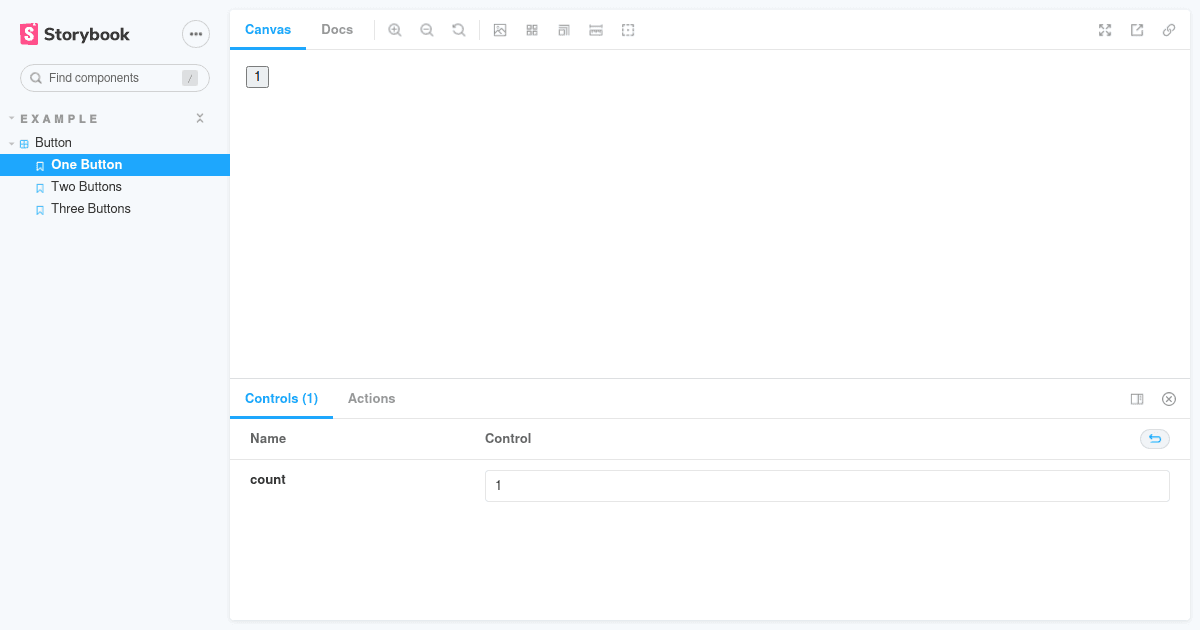The image size is (1200, 630).
Task: Select the zoom out tool
Action: click(427, 30)
